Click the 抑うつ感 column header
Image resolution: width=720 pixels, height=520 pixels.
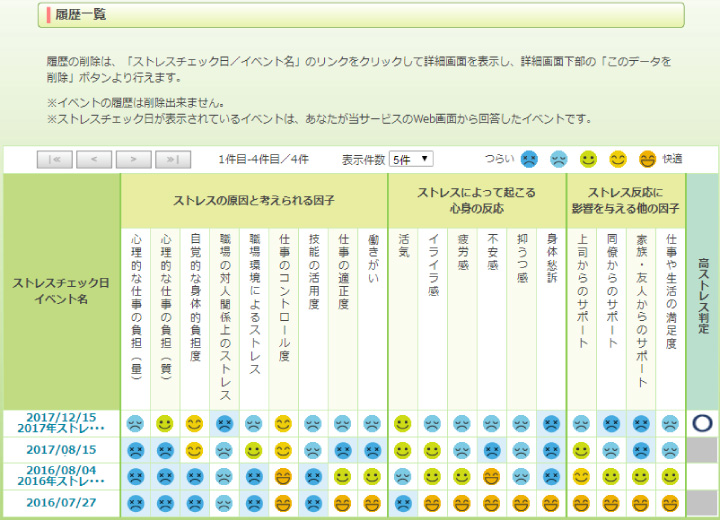(522, 319)
